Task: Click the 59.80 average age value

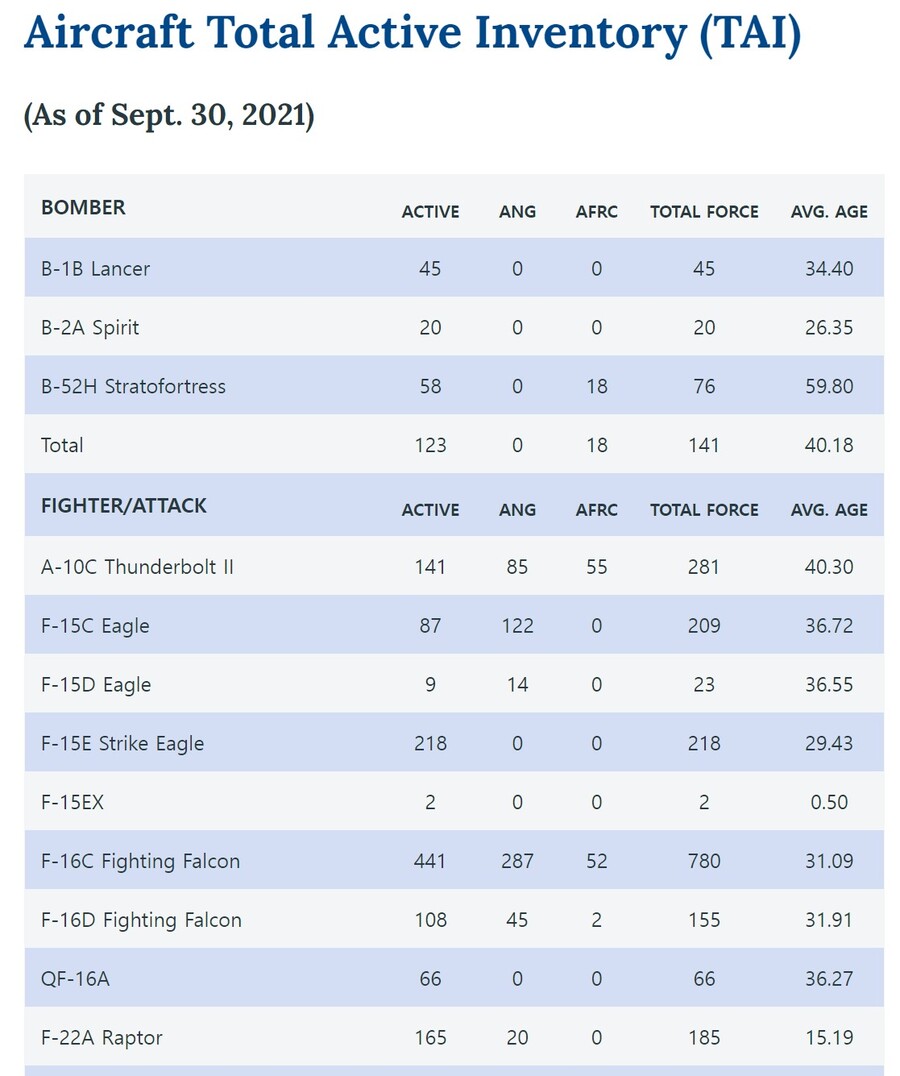Action: tap(829, 387)
